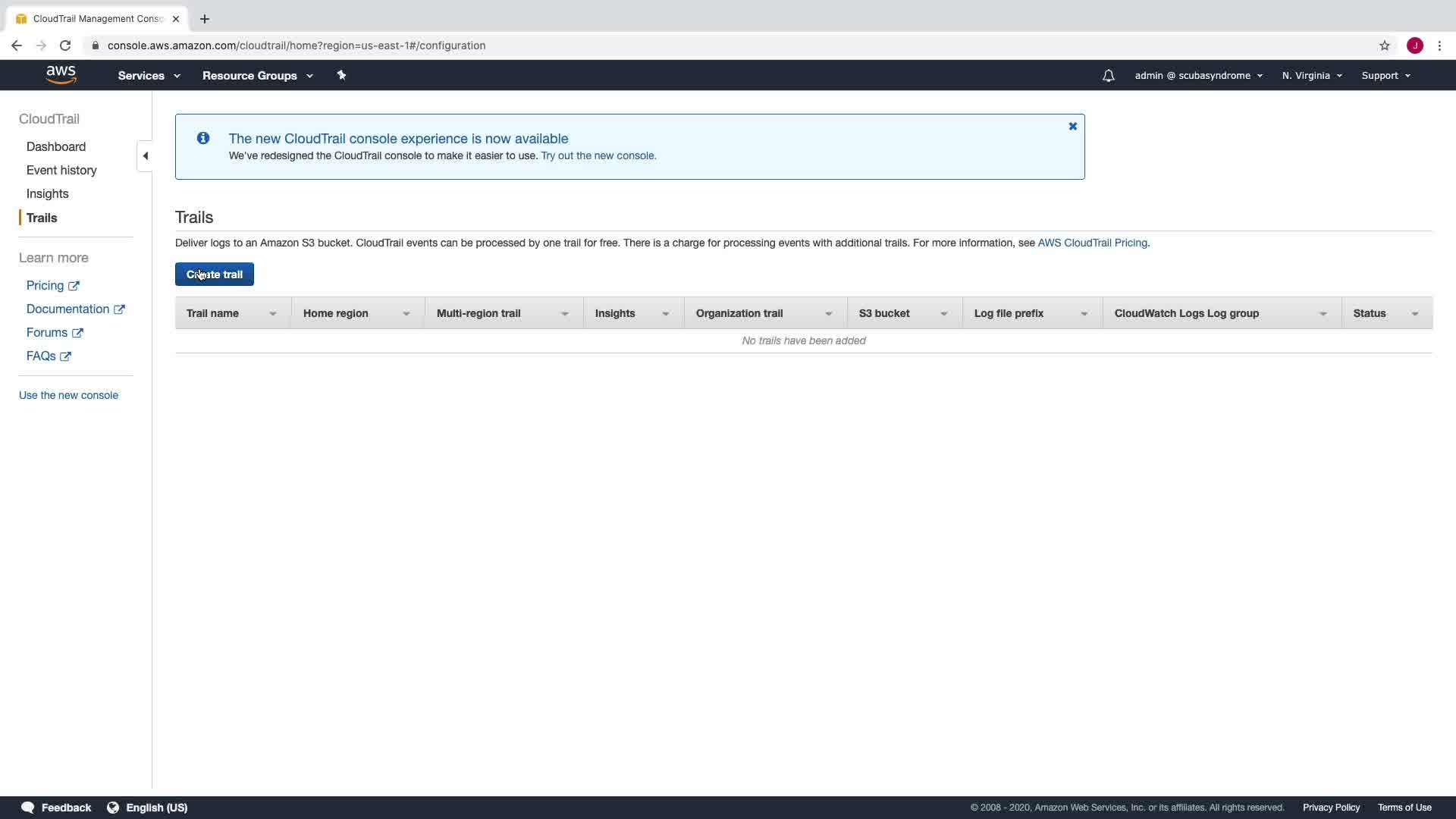Bookmark this page with the star icon

coord(1384,45)
